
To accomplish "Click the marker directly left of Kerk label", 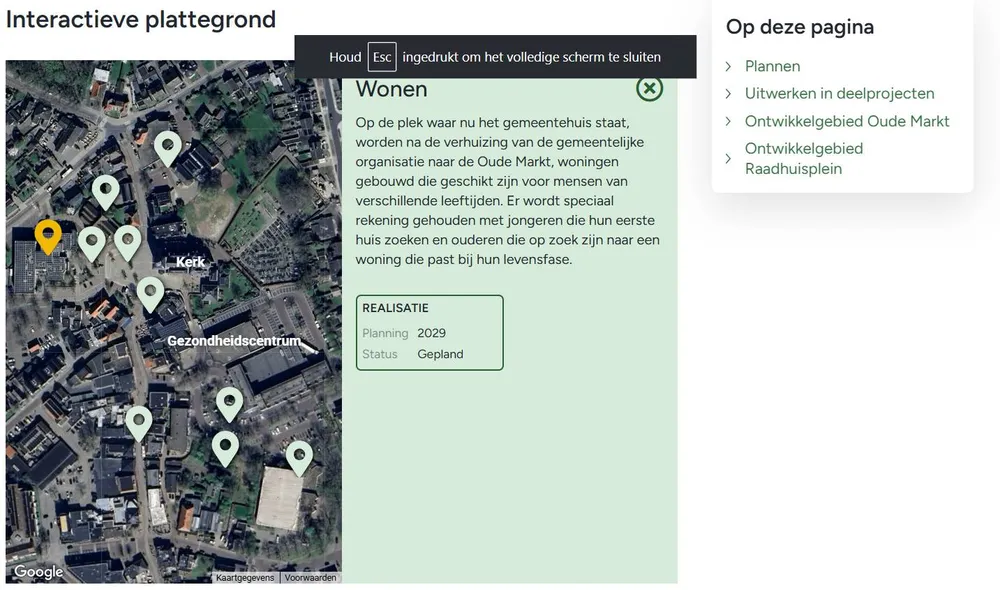I will (128, 241).
